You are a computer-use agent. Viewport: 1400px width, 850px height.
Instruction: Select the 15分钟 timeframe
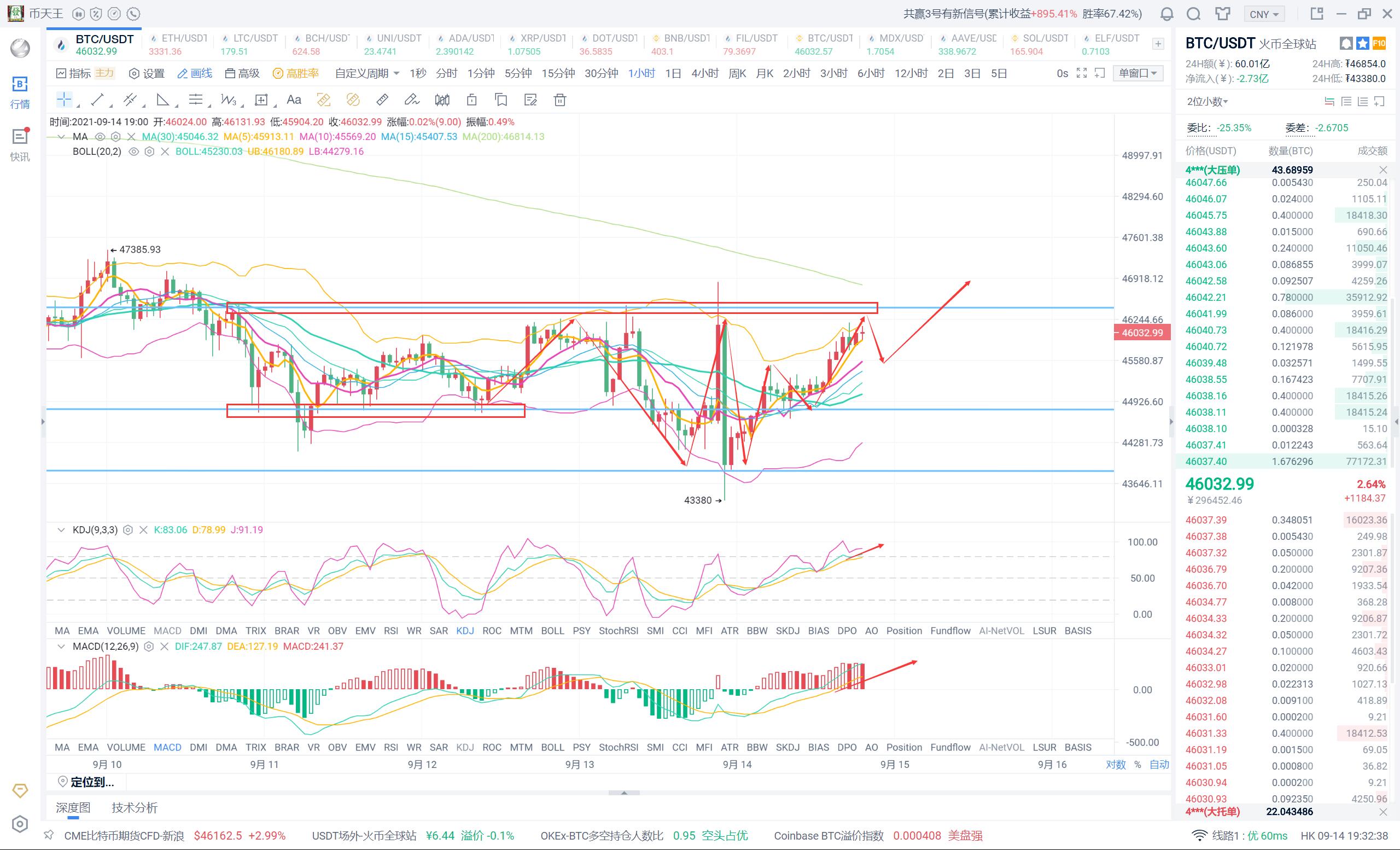[x=558, y=73]
